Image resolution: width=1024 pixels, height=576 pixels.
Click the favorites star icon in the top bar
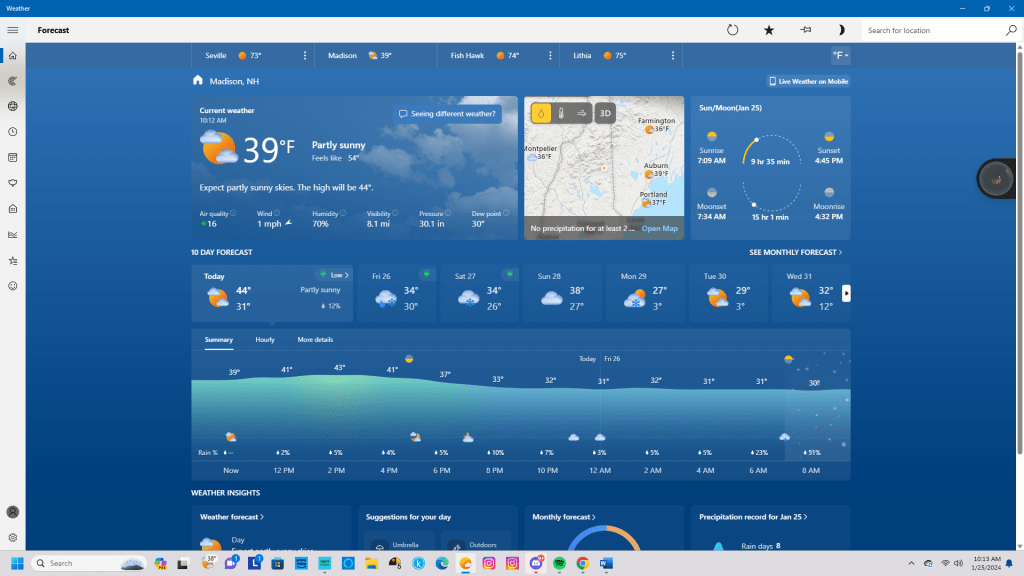coord(769,30)
